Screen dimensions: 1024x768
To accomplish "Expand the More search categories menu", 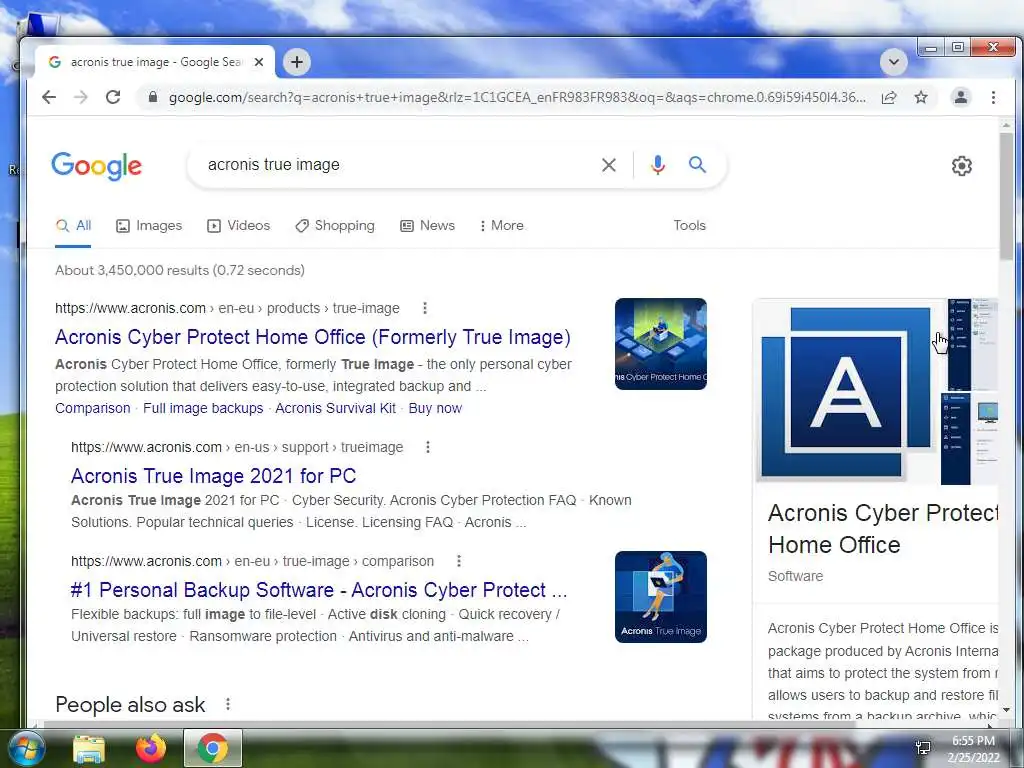I will pyautogui.click(x=502, y=226).
